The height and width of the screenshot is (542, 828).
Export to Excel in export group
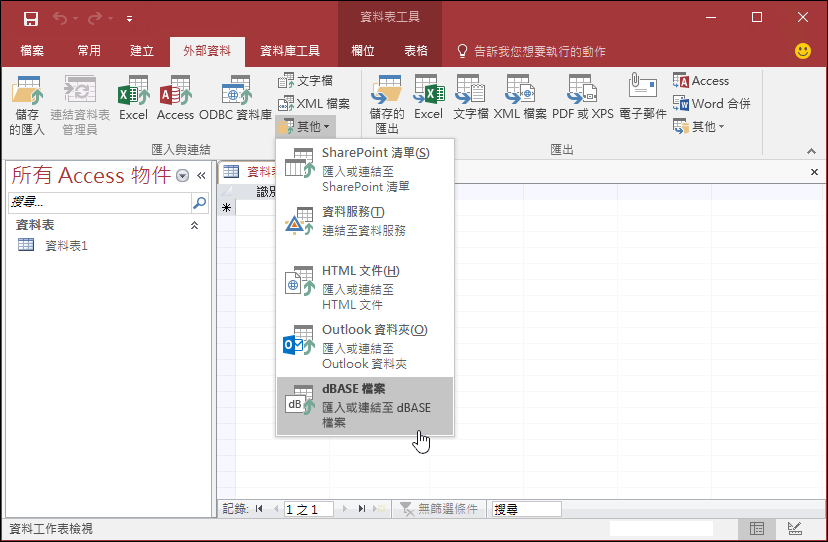click(428, 98)
